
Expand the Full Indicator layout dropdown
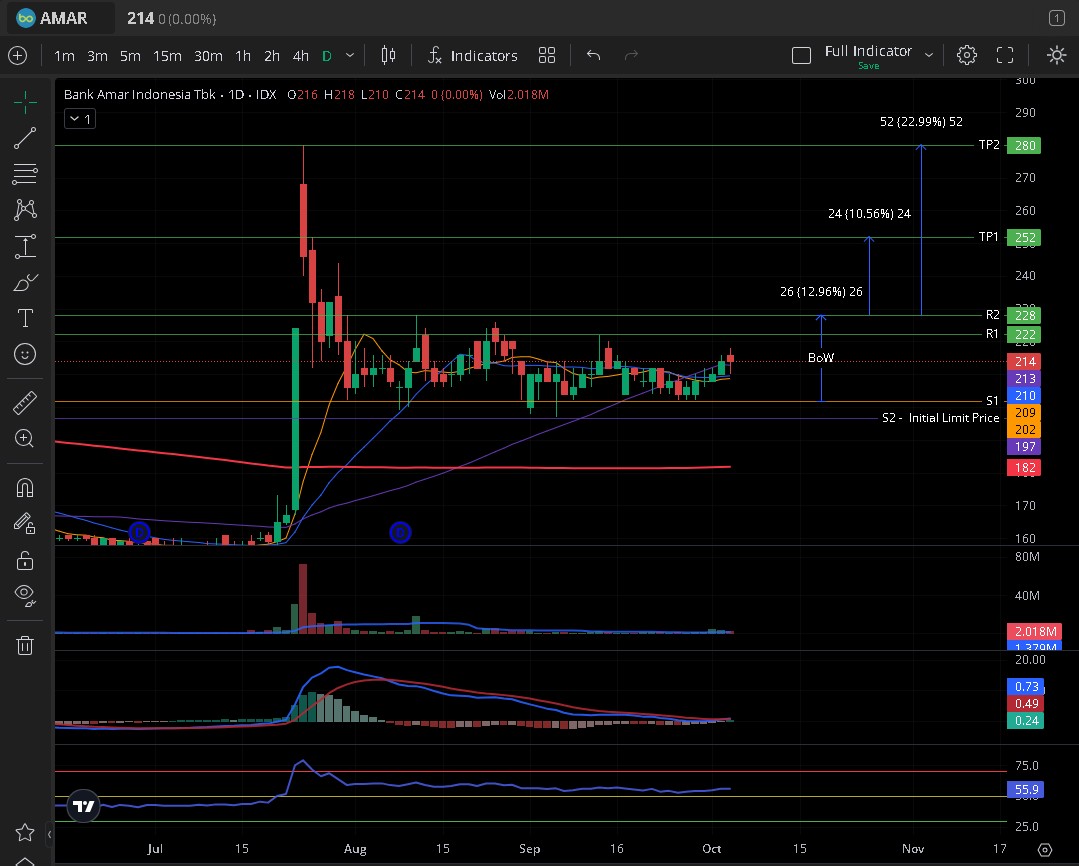929,55
